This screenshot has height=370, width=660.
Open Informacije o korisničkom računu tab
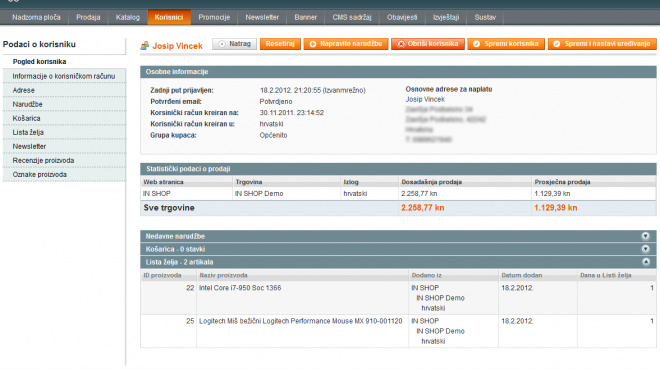64,76
